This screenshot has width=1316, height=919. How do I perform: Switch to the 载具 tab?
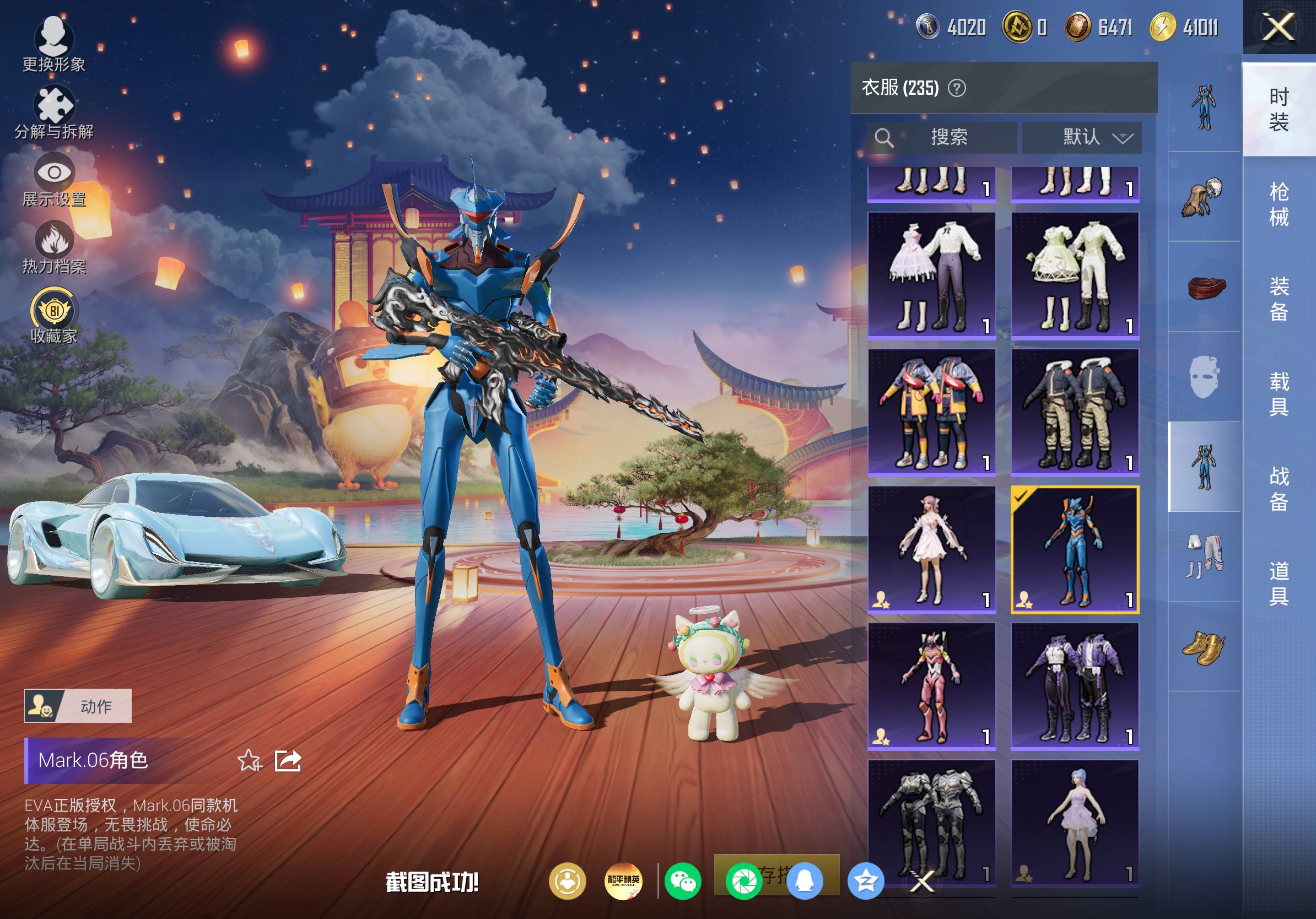[x=1279, y=393]
